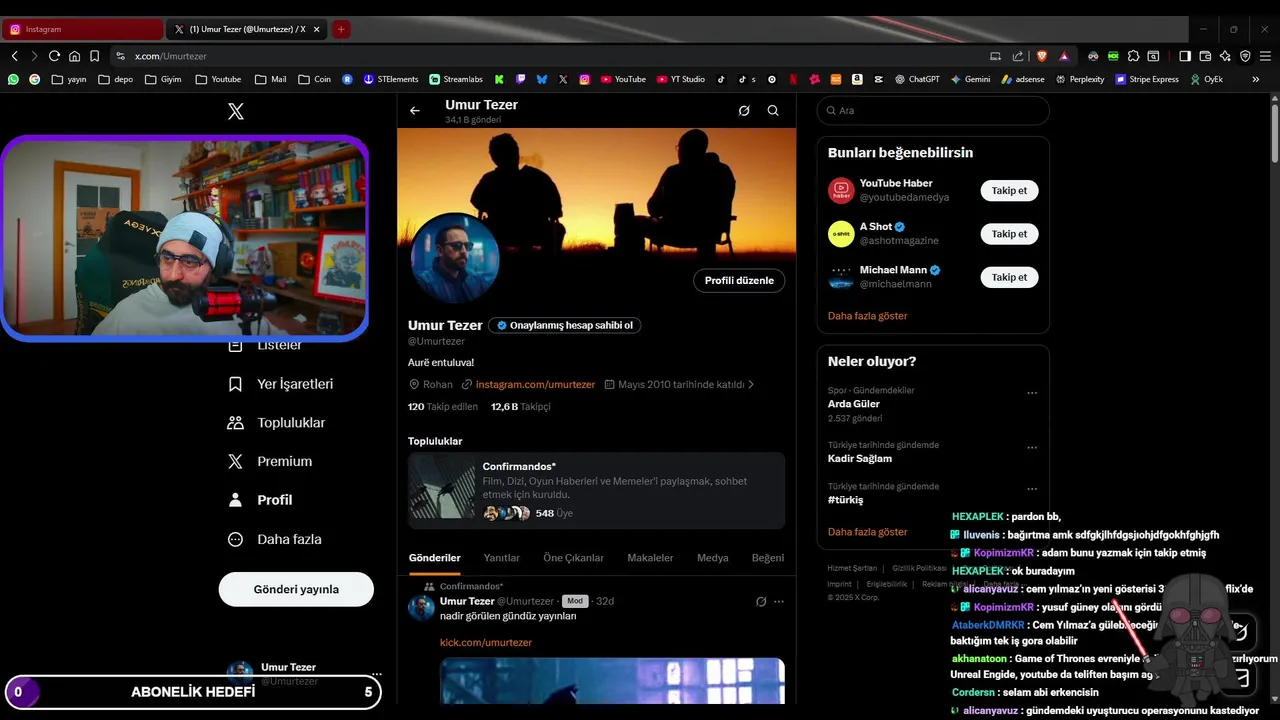Image resolution: width=1280 pixels, height=720 pixels.
Task: Follow YouTube Haber with Takip et
Action: click(1009, 190)
